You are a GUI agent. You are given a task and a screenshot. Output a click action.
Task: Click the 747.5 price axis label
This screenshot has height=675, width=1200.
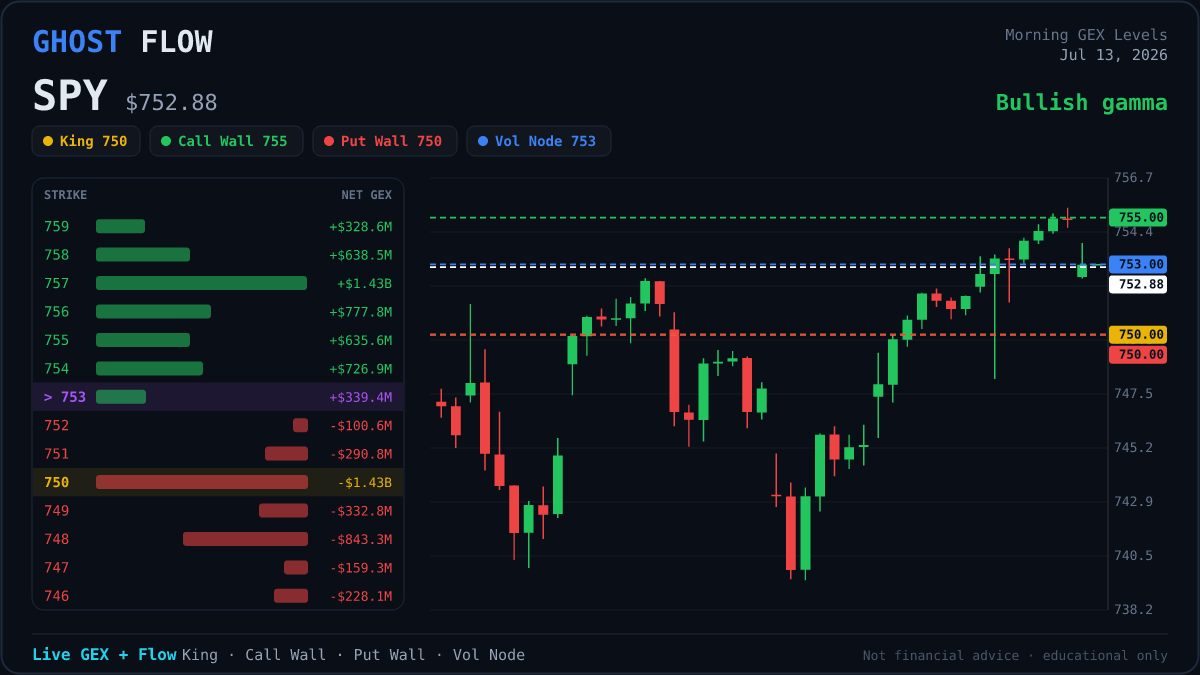1133,394
